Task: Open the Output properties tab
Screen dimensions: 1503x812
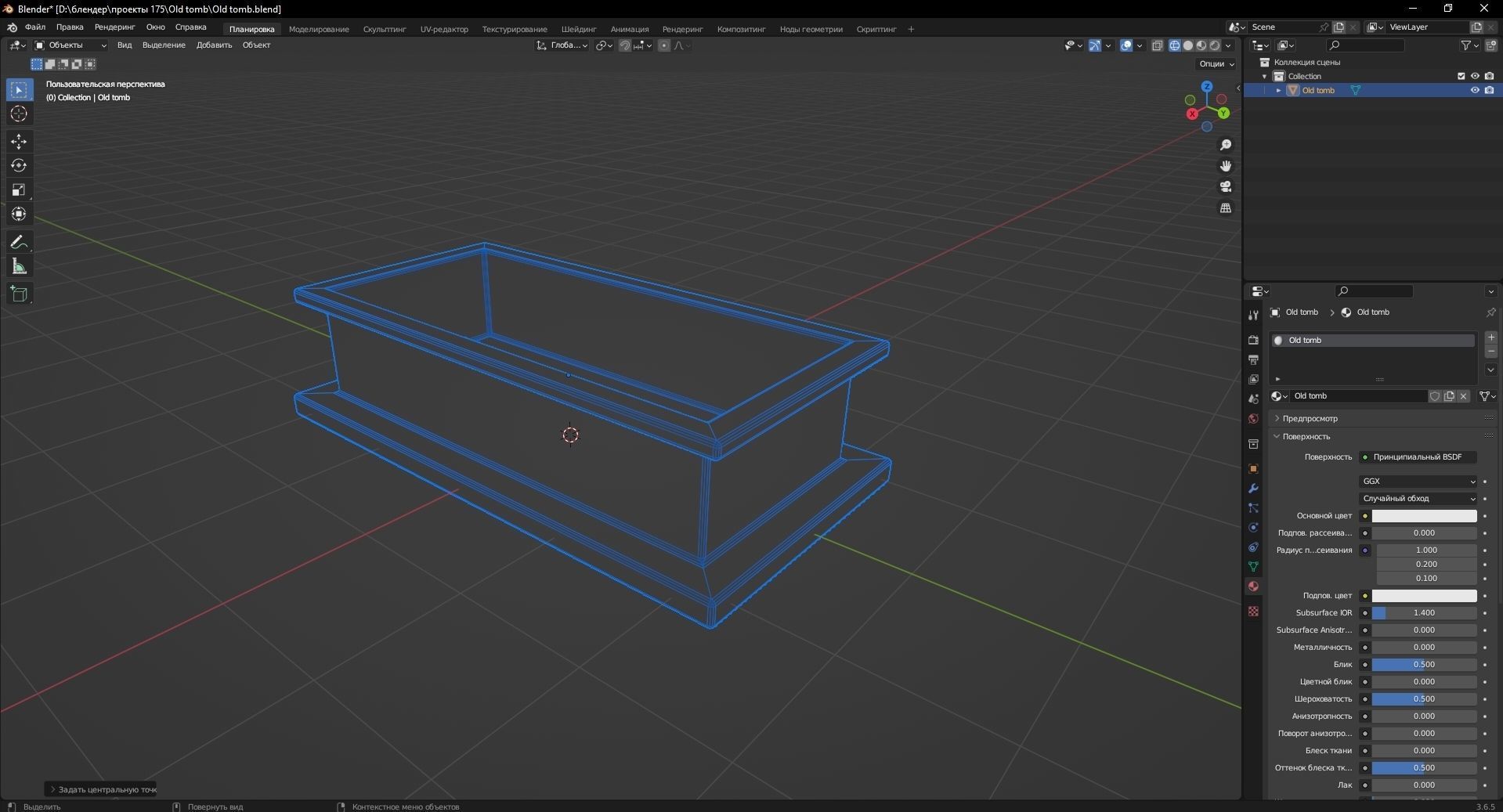Action: pyautogui.click(x=1253, y=359)
